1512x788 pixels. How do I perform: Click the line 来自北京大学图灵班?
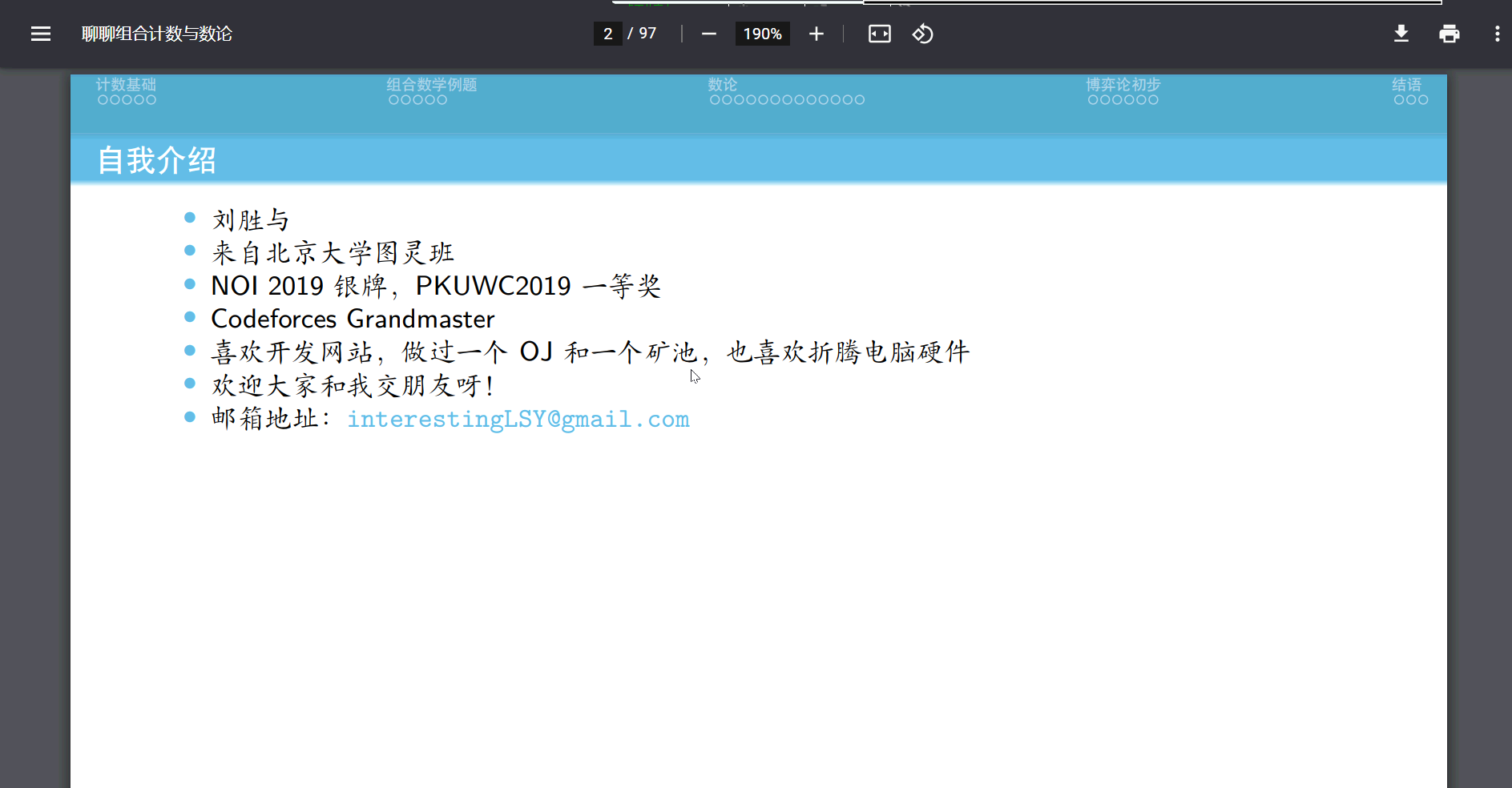point(333,253)
